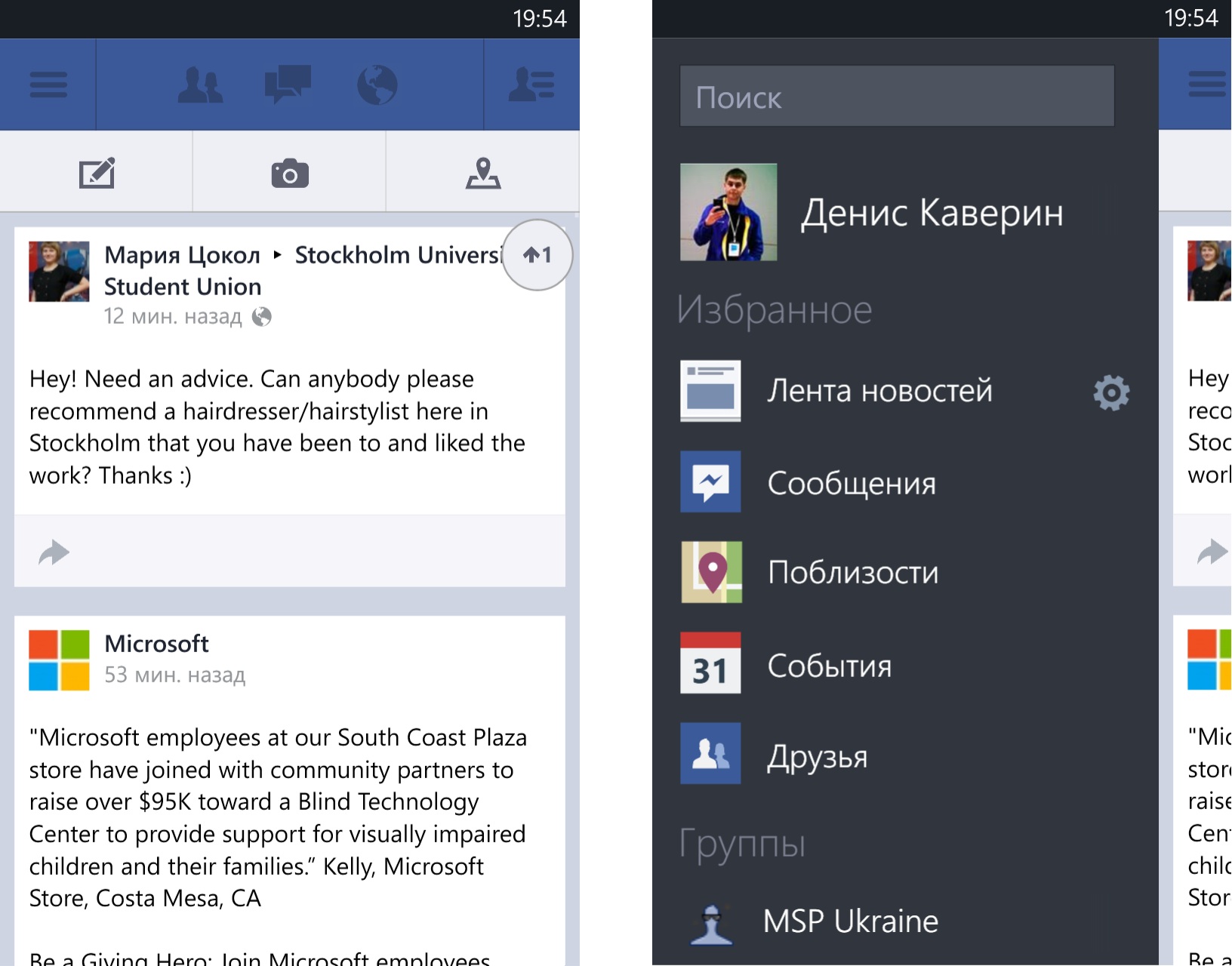Image resolution: width=1232 pixels, height=966 pixels.
Task: Open Лента новостей news feed icon
Action: point(710,391)
